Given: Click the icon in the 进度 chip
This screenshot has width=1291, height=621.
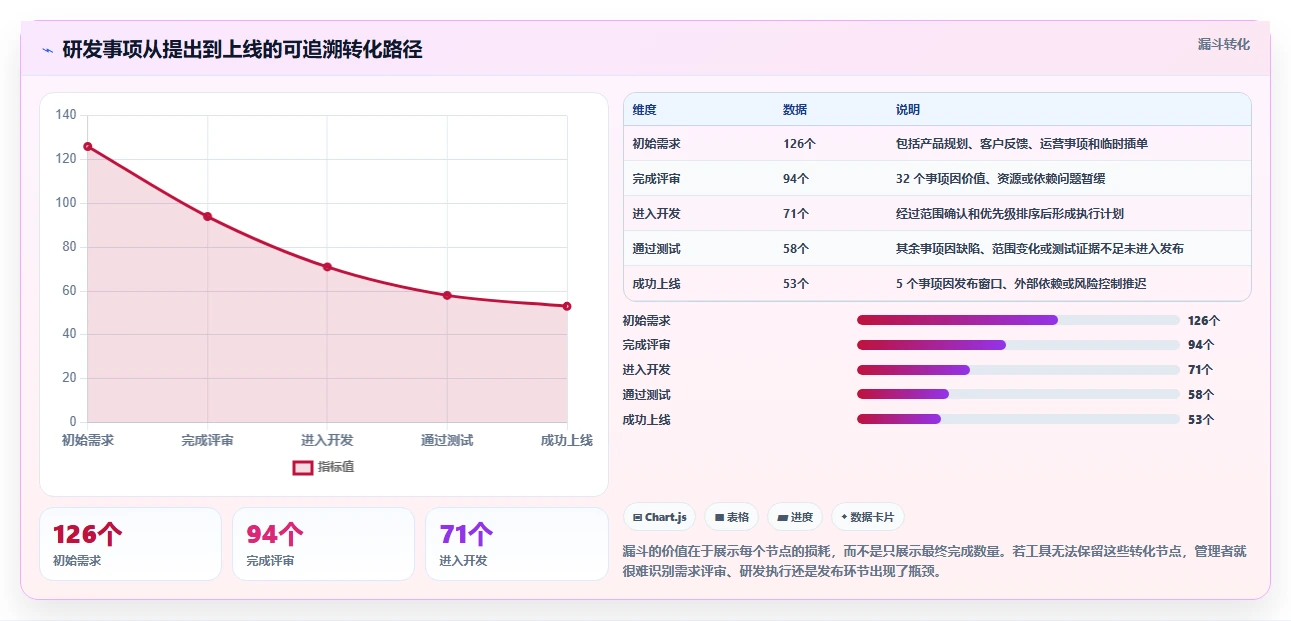Looking at the screenshot, I should coord(782,517).
